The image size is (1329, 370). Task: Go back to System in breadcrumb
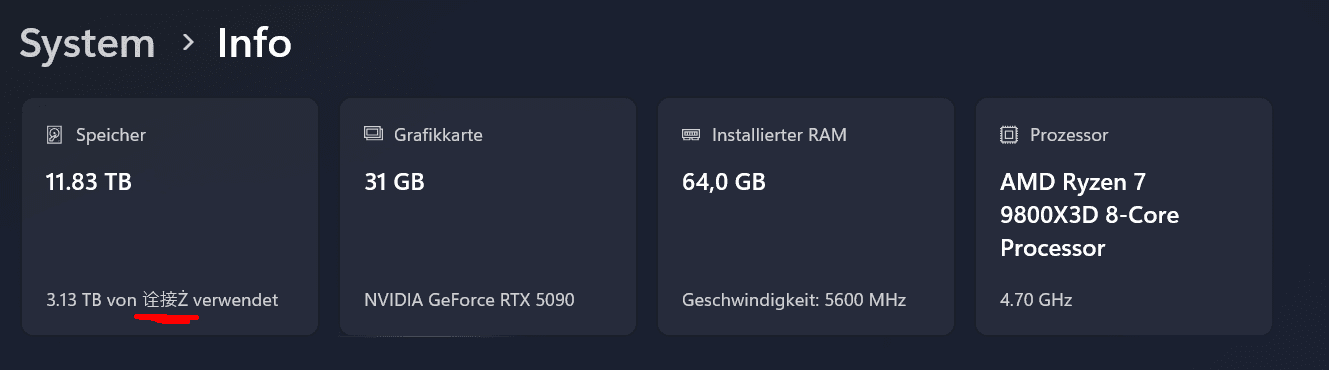click(x=87, y=44)
